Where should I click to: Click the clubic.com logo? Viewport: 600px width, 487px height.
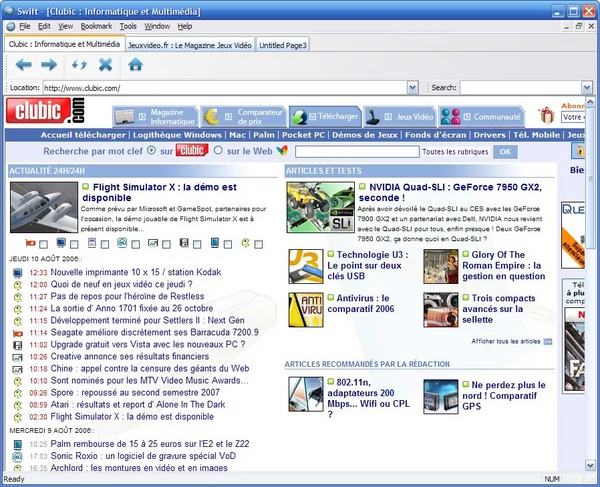[x=45, y=111]
